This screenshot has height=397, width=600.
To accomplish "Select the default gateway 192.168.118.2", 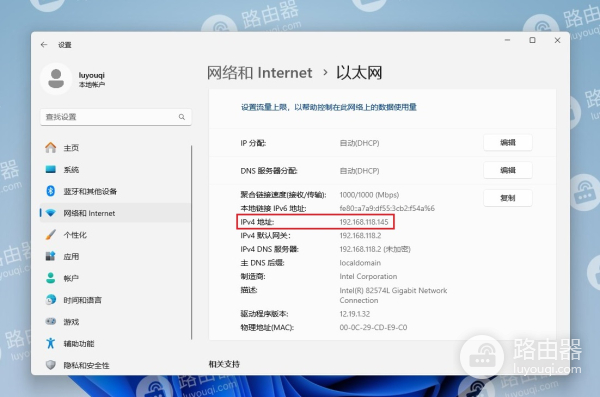I will [360, 235].
